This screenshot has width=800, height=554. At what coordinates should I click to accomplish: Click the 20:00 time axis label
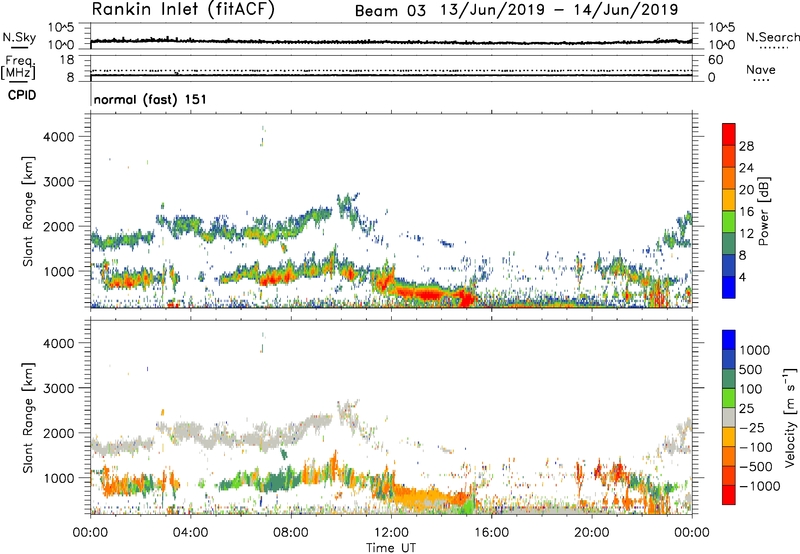point(592,532)
